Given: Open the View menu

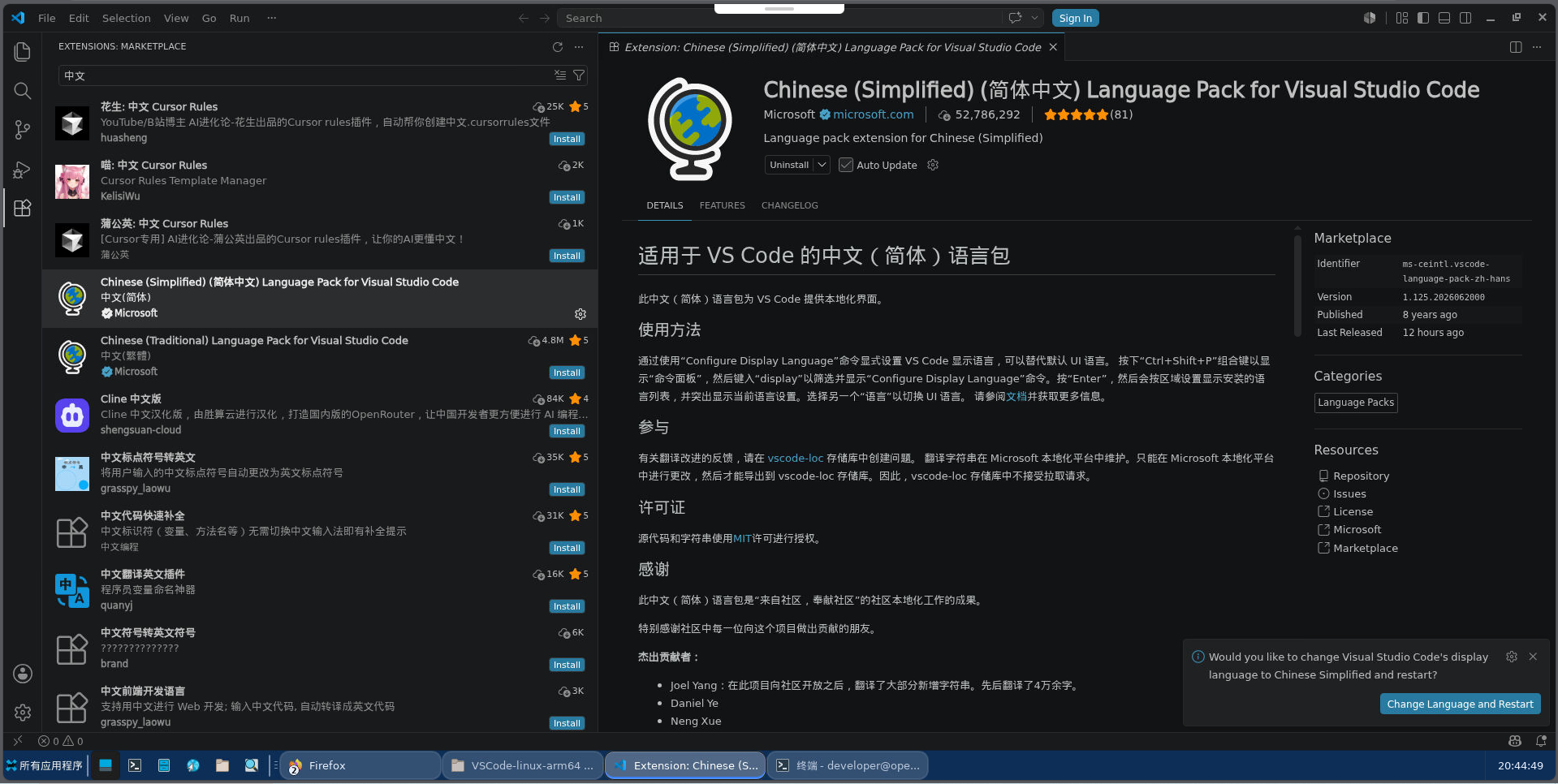Looking at the screenshot, I should (176, 18).
